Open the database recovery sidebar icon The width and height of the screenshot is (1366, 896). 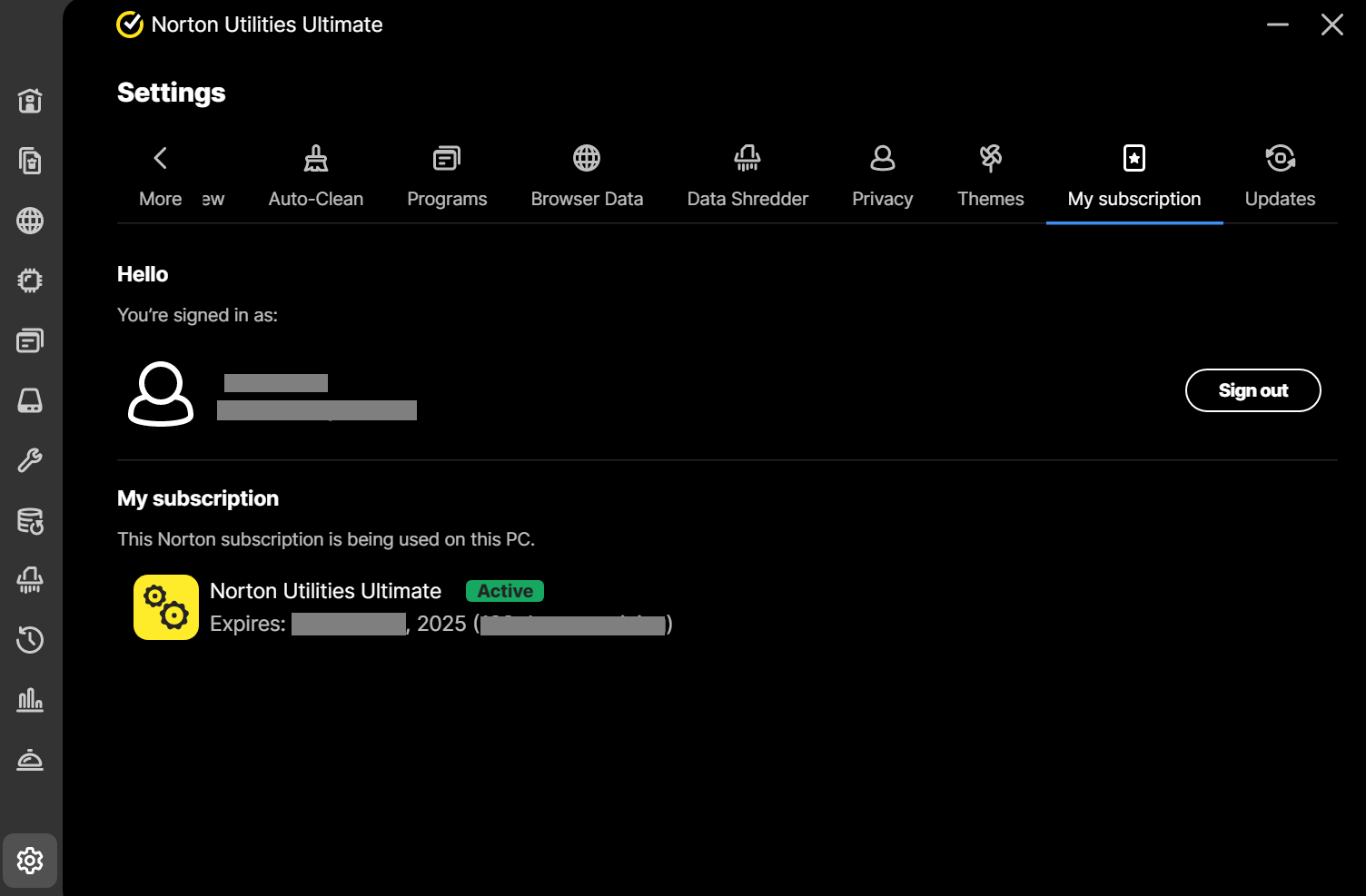point(30,520)
